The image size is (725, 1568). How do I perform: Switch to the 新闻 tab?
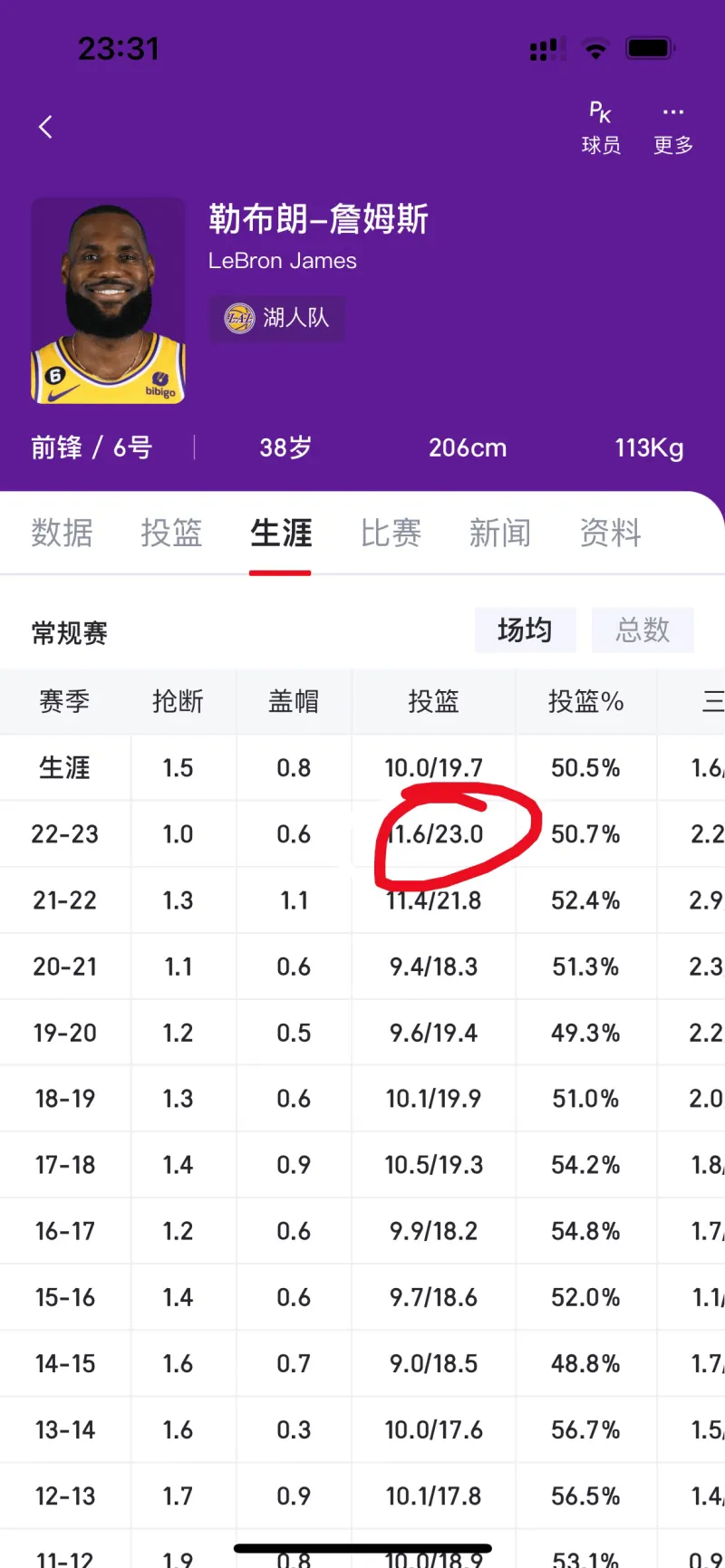tap(500, 533)
